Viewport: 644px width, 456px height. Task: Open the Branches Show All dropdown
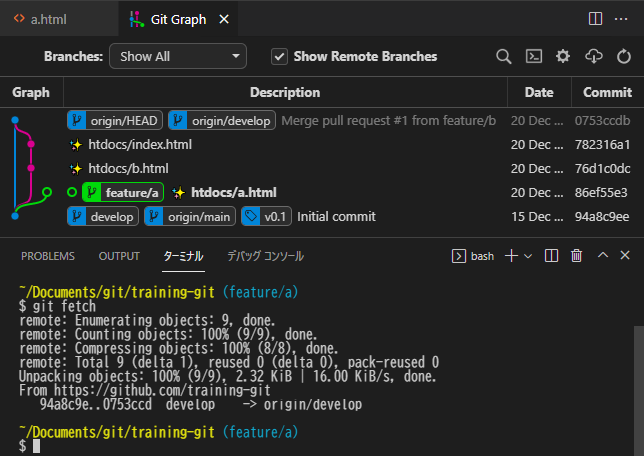coord(178,56)
